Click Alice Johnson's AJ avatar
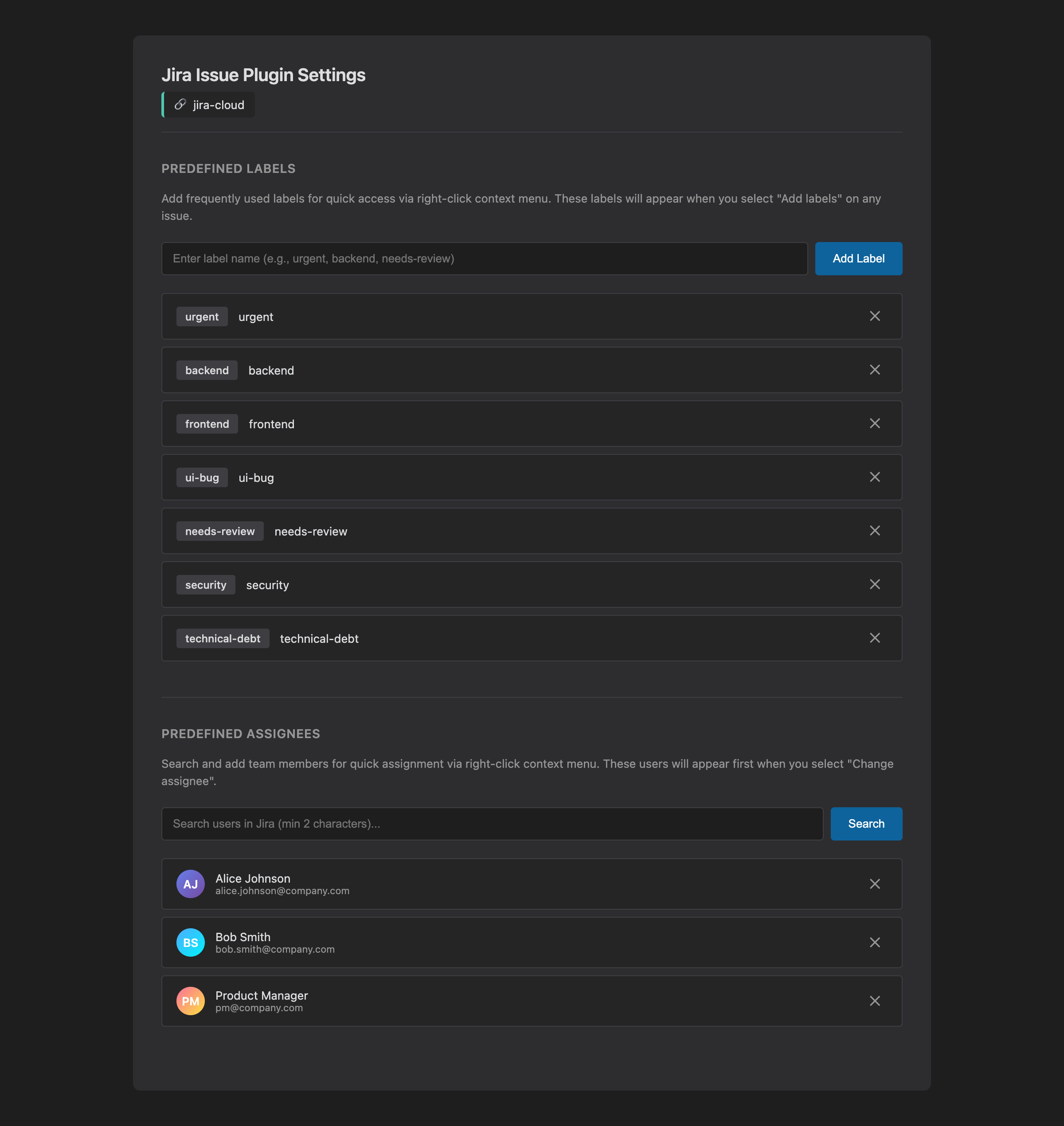Screen dimensions: 1064x1126 [x=191, y=884]
